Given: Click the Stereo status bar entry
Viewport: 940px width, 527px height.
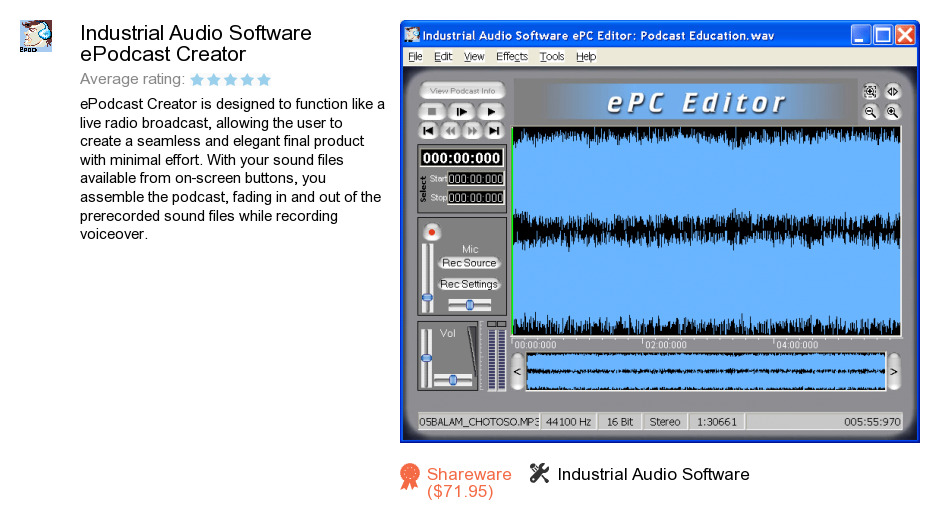Looking at the screenshot, I should pos(665,421).
